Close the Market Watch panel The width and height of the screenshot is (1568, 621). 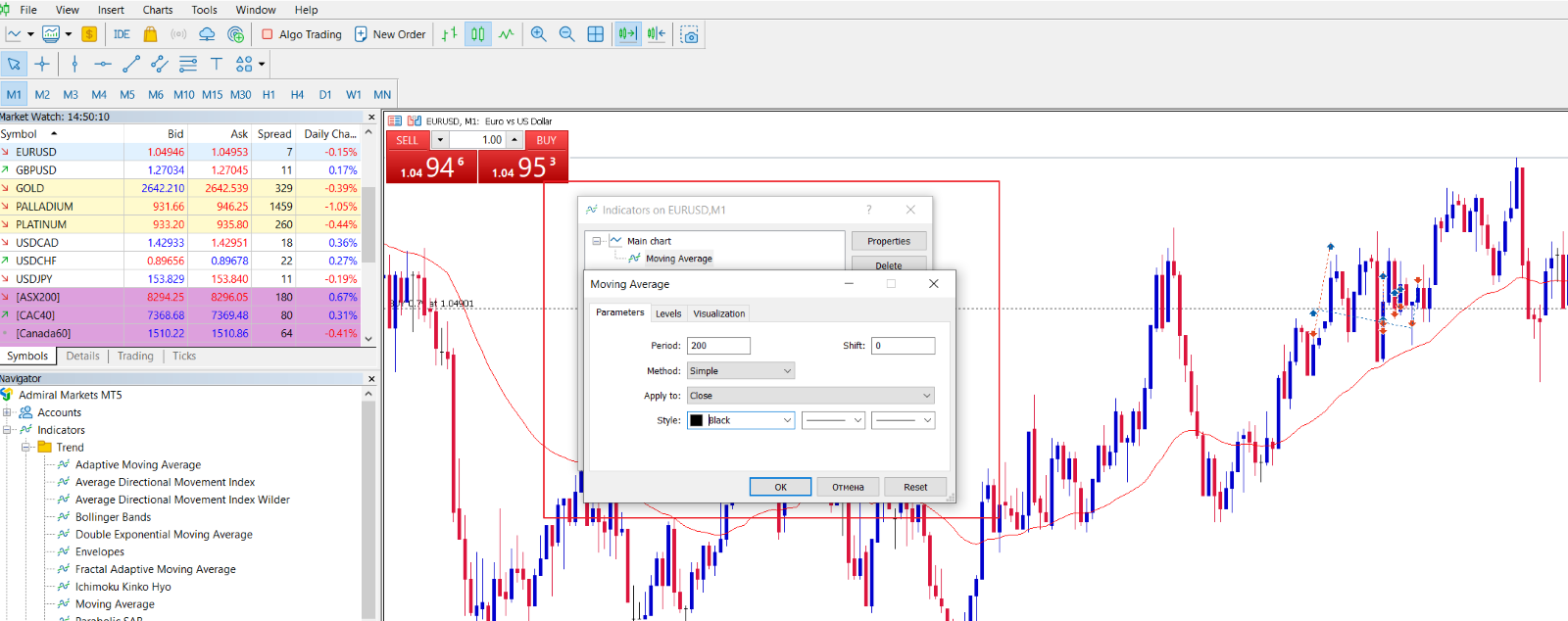(370, 117)
